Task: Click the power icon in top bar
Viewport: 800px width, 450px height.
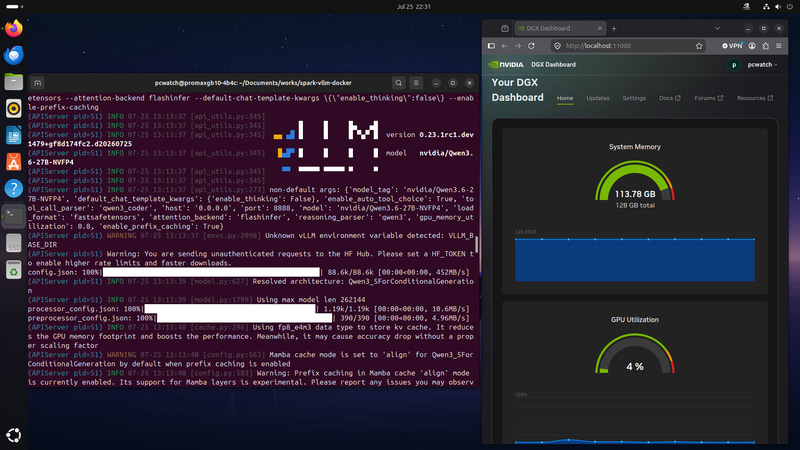Action: click(790, 7)
